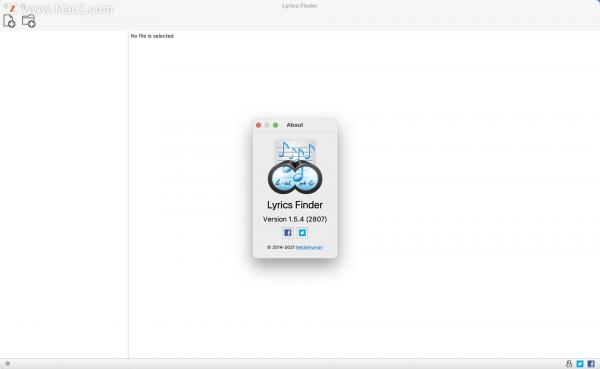Click the add folder toolbar icon
The image size is (600, 369).
pyautogui.click(x=29, y=21)
